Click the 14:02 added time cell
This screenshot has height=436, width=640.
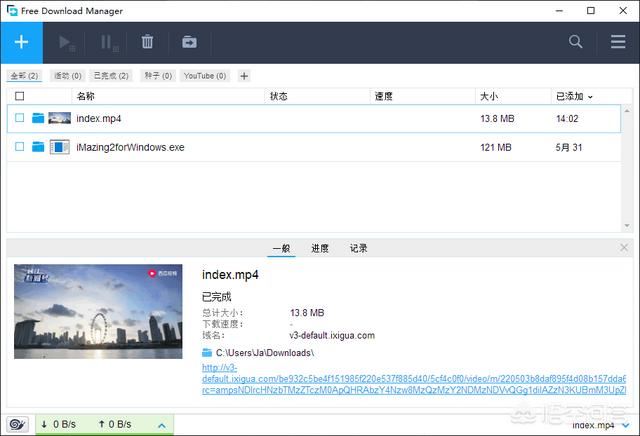tap(567, 119)
